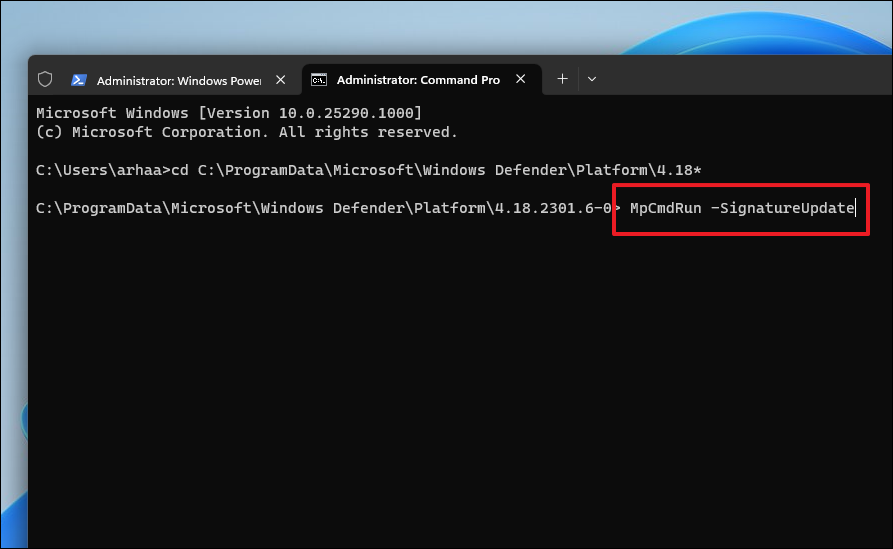Close the Windows PowerShell tab
Screen dimensions: 893x549
click(280, 80)
